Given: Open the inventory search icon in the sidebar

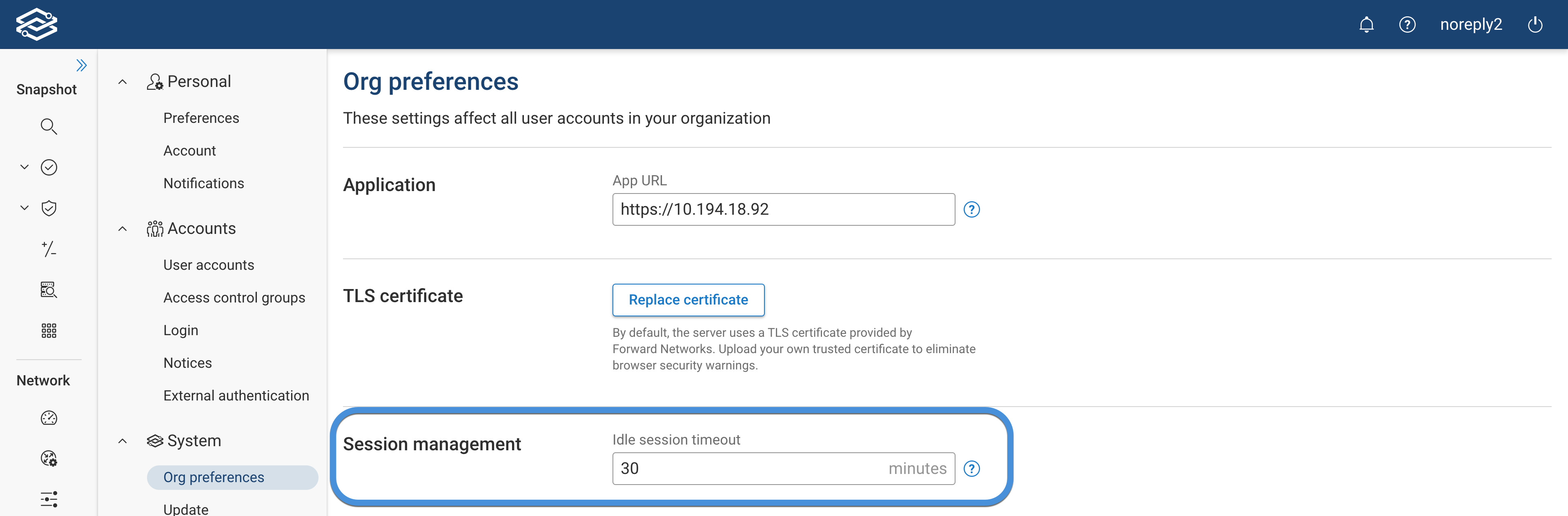Looking at the screenshot, I should [x=49, y=290].
